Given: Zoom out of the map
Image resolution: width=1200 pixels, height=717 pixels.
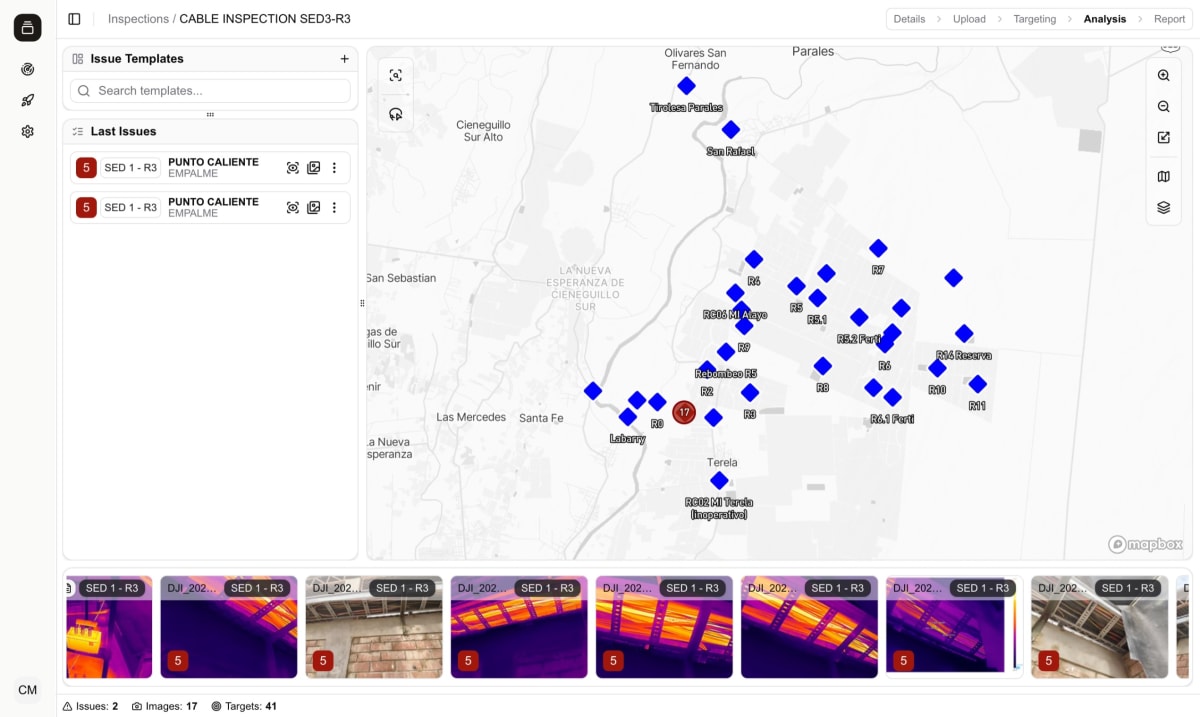Looking at the screenshot, I should tap(1163, 106).
